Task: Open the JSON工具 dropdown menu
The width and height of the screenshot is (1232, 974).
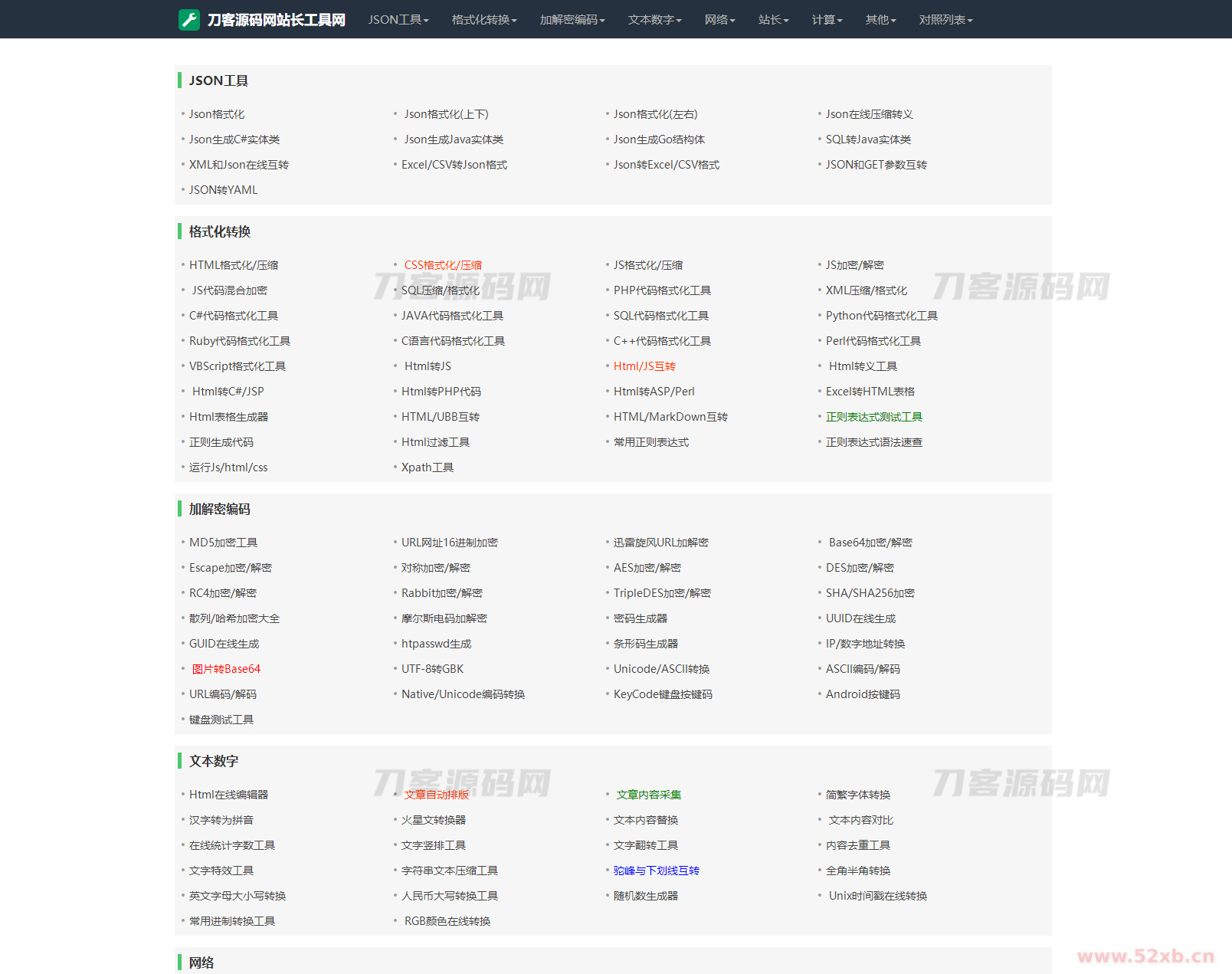Action: click(x=398, y=20)
